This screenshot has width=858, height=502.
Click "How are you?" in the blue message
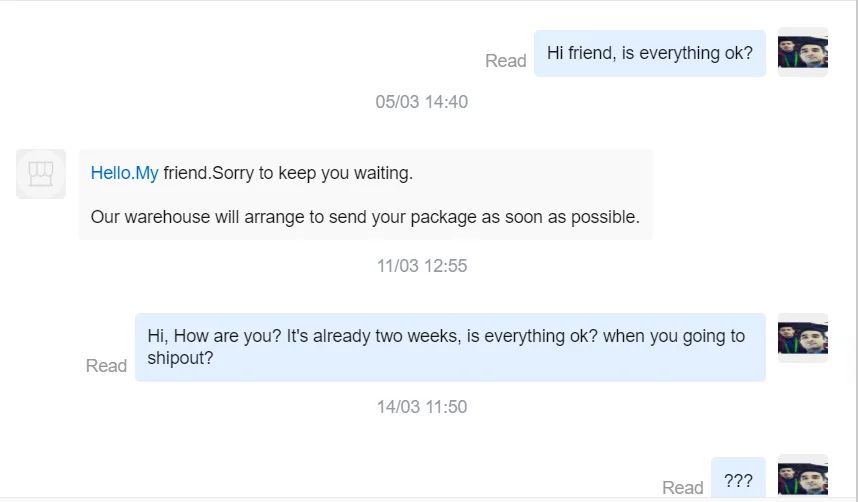click(228, 336)
